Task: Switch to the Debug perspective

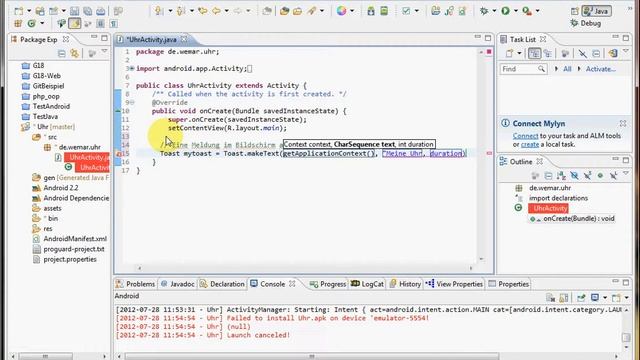Action: pos(586,23)
